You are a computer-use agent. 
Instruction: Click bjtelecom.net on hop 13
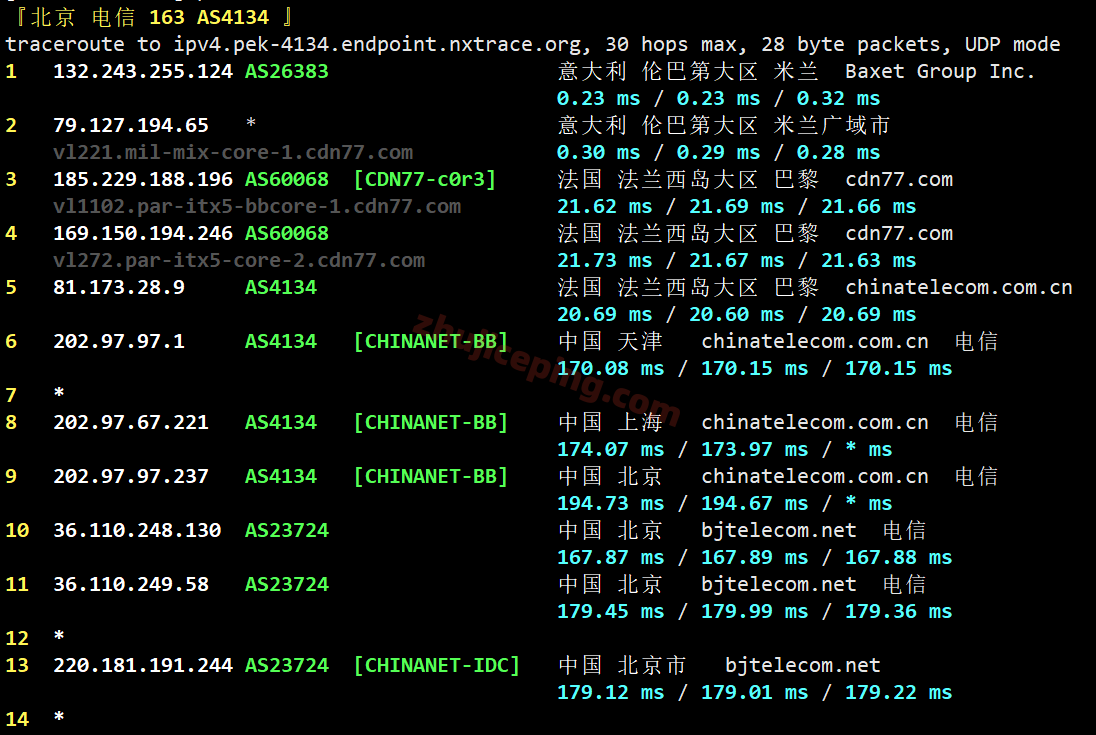(803, 665)
